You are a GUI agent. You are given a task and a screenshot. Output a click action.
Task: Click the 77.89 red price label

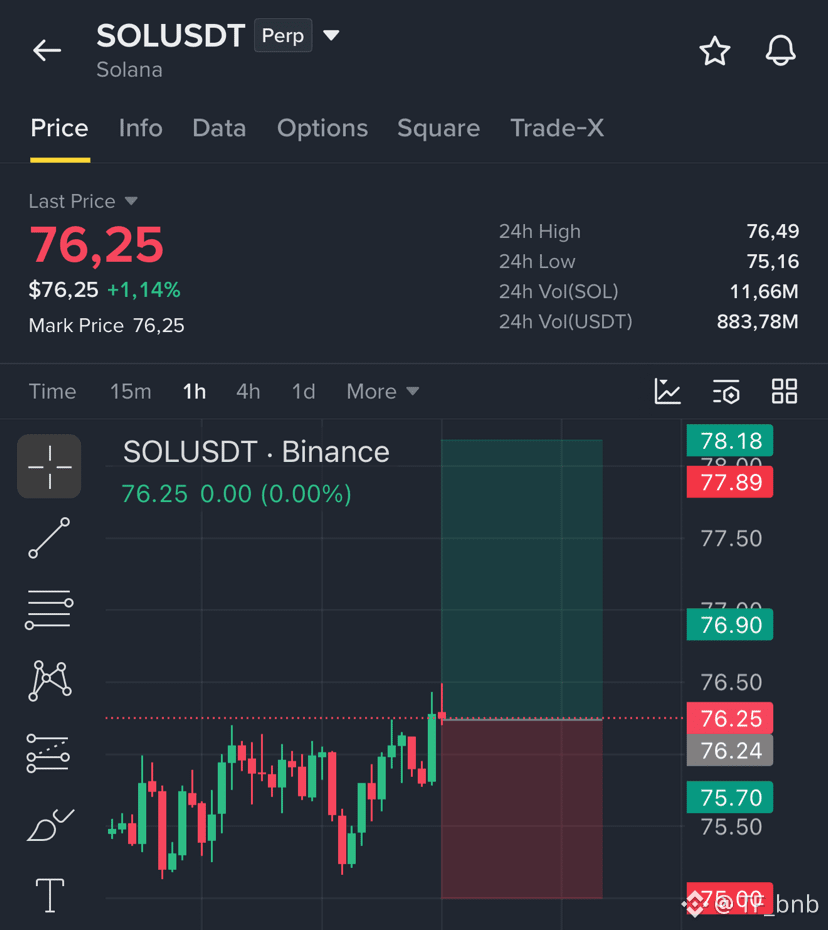[730, 482]
